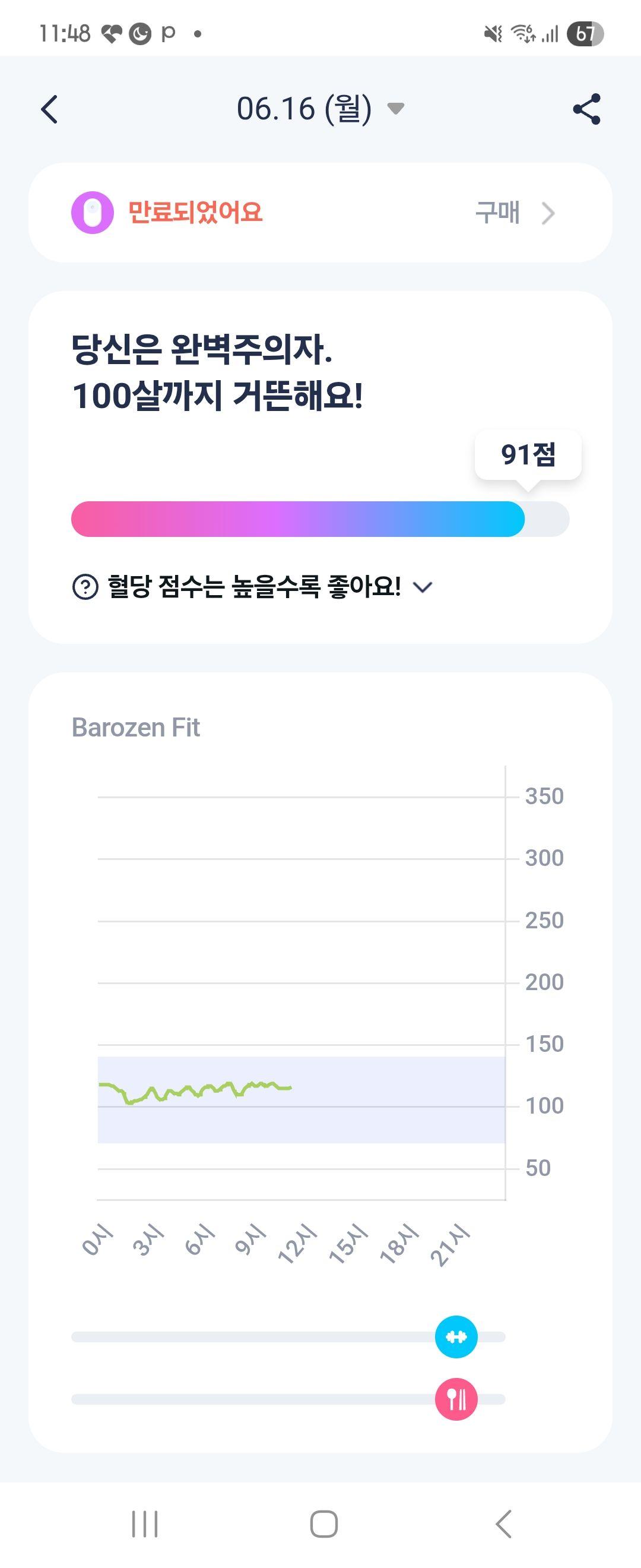The height and width of the screenshot is (1568, 641).
Task: Tap the pink fork-and-spoon meal marker
Action: pyautogui.click(x=456, y=1399)
